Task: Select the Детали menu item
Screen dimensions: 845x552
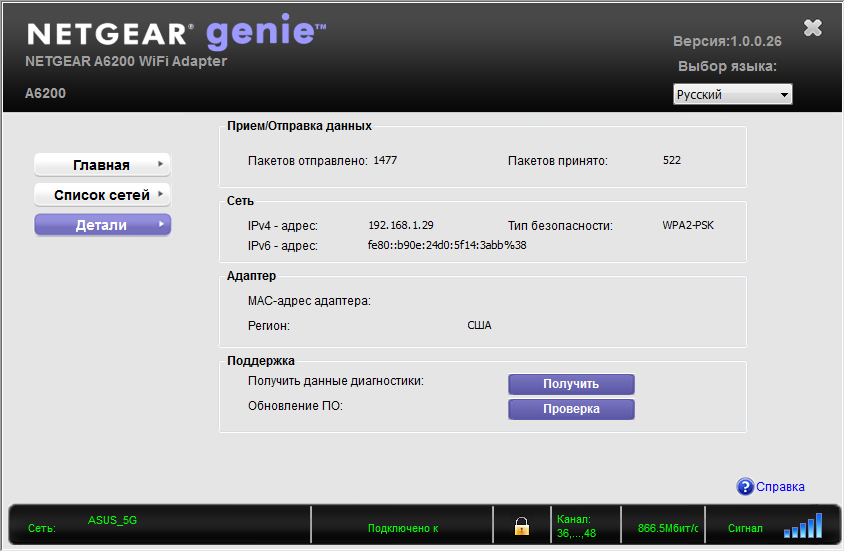Action: 102,225
